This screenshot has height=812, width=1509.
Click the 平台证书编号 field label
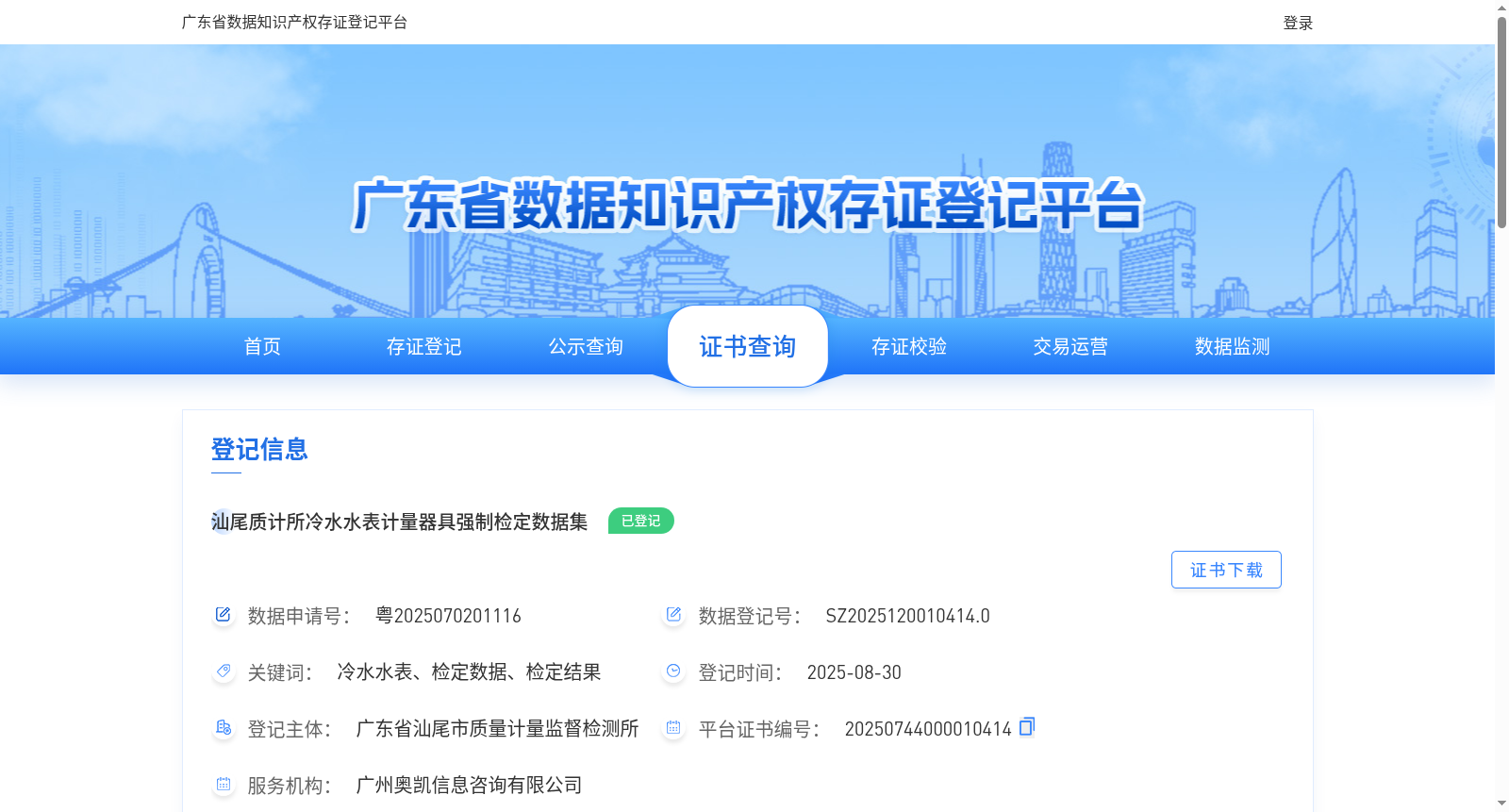759,729
